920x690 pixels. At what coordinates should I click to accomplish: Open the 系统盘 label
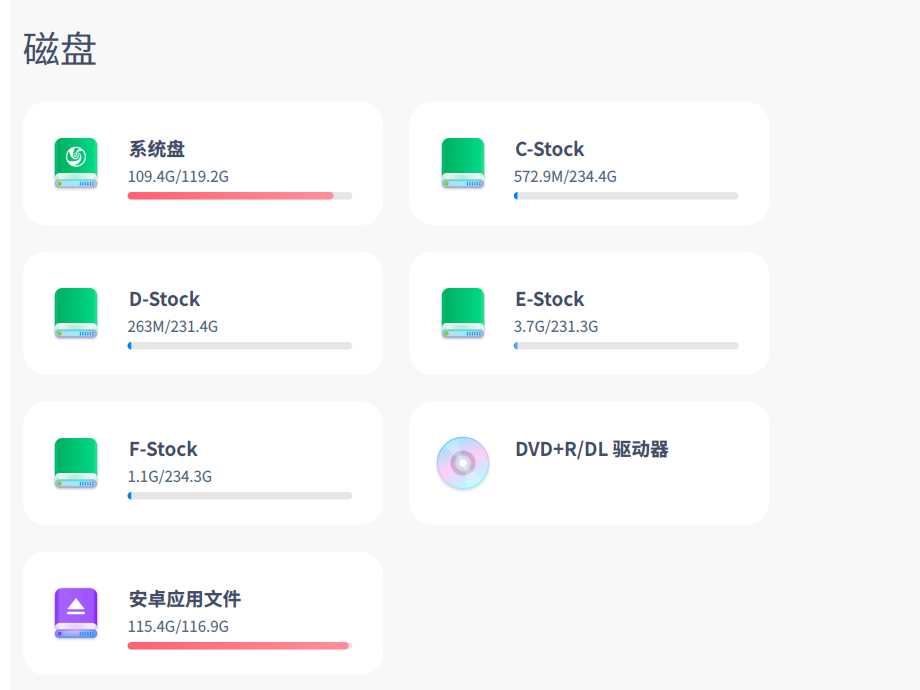157,149
